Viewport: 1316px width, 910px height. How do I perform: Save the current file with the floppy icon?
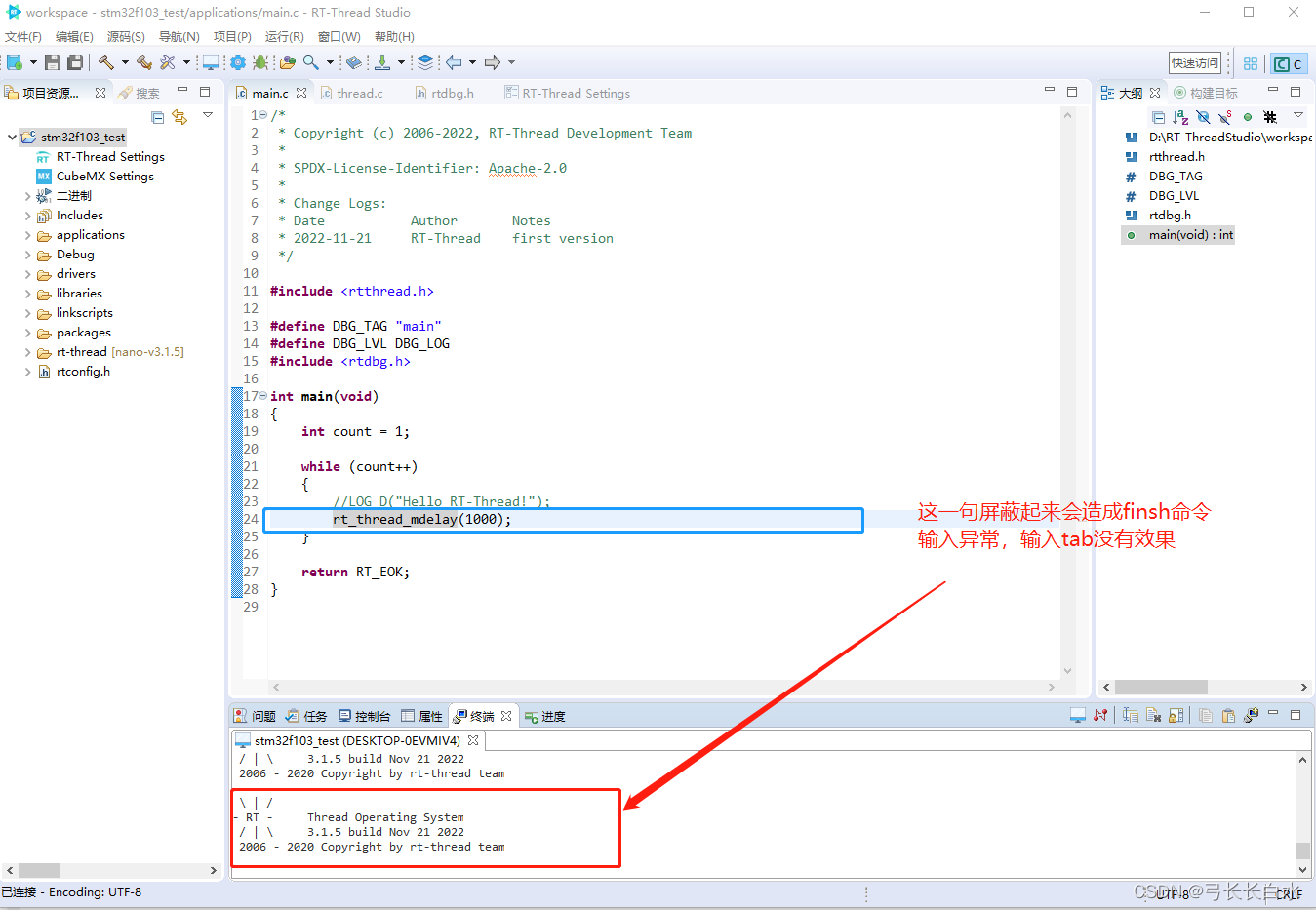[53, 62]
